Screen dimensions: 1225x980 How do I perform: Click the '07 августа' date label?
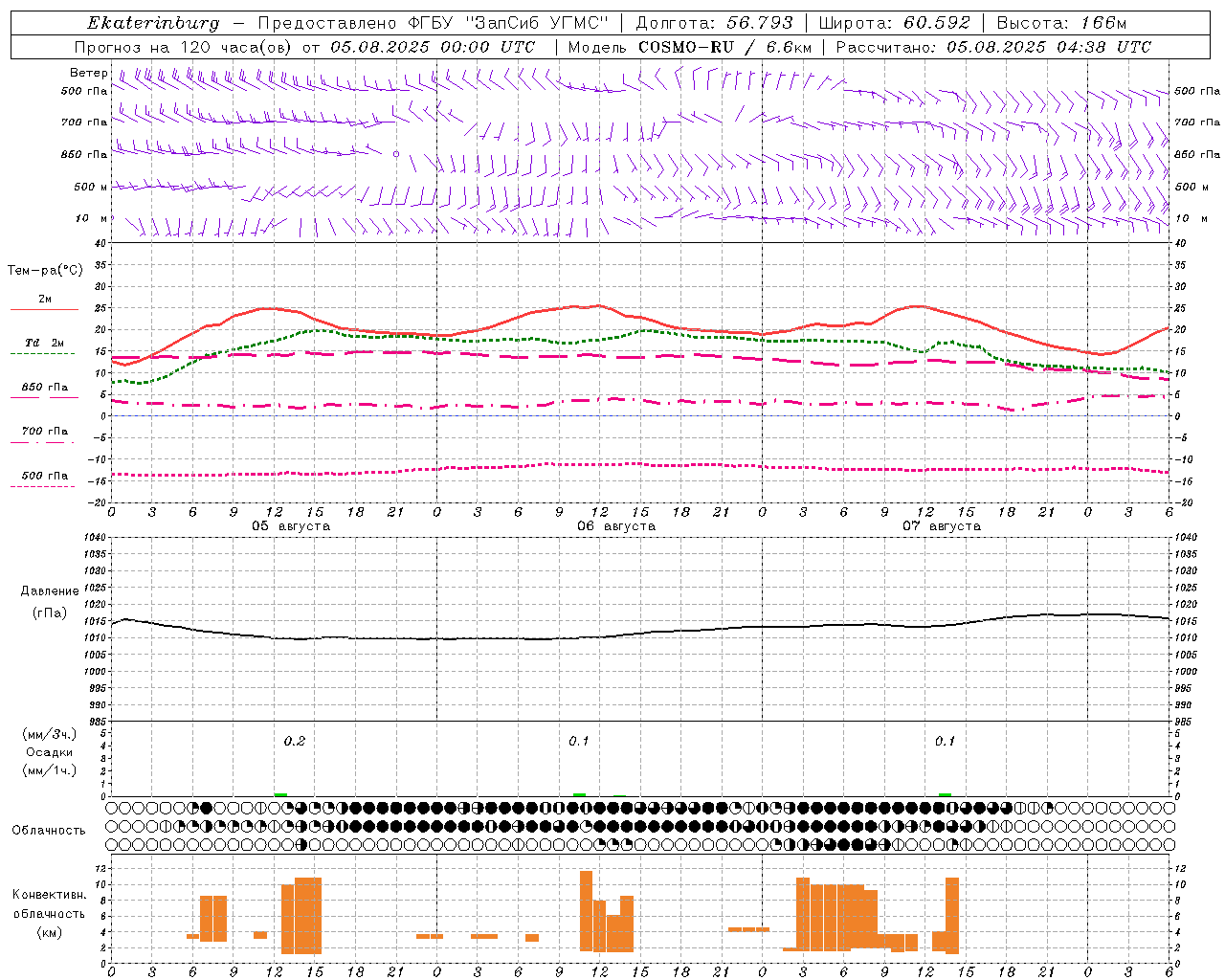[x=942, y=526]
